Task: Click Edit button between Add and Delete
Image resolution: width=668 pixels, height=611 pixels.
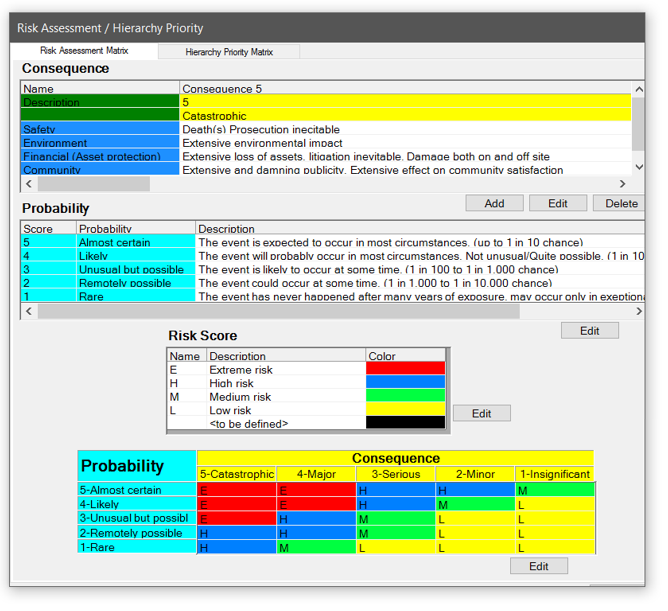Action: tap(557, 203)
